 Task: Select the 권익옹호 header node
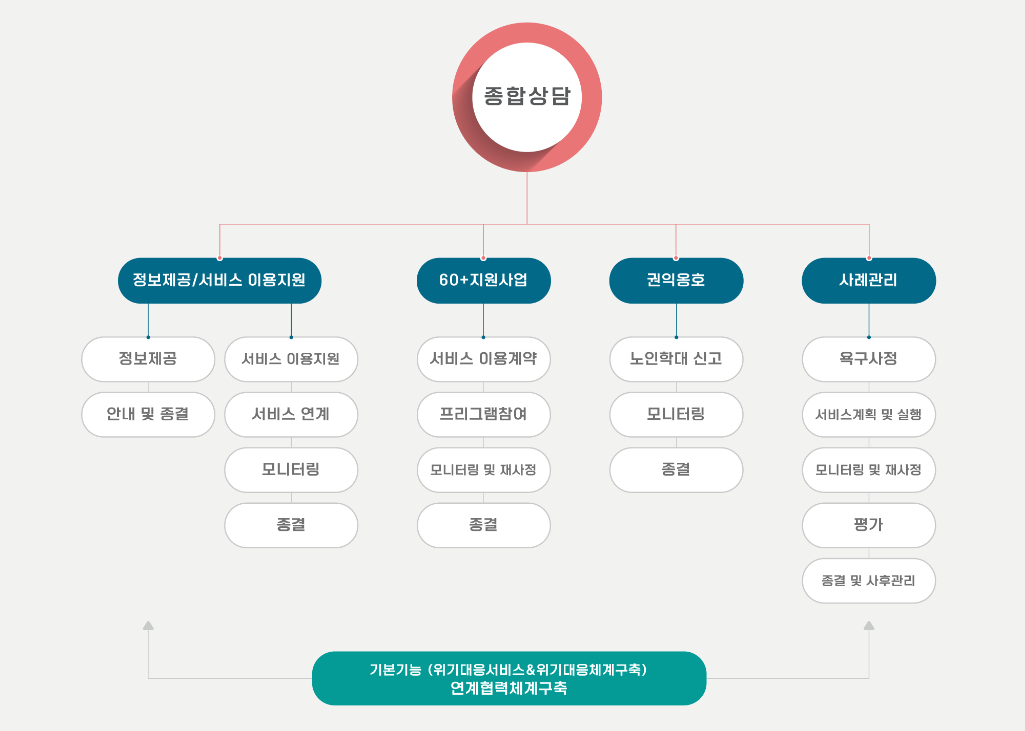point(676,281)
